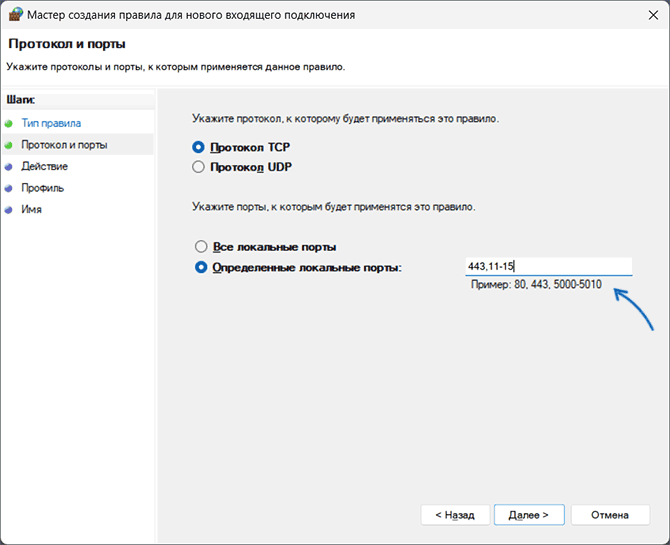Jump to the Действие step
Viewport: 670px width, 545px height.
point(45,167)
